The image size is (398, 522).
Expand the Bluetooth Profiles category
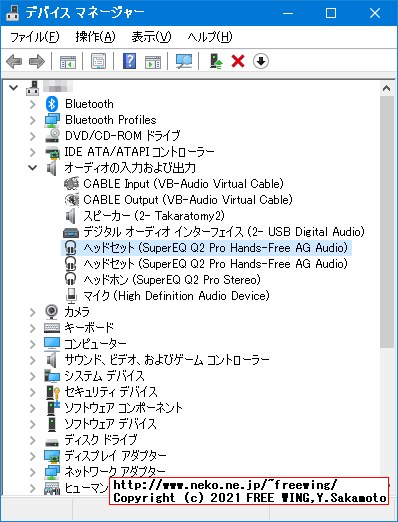33,120
